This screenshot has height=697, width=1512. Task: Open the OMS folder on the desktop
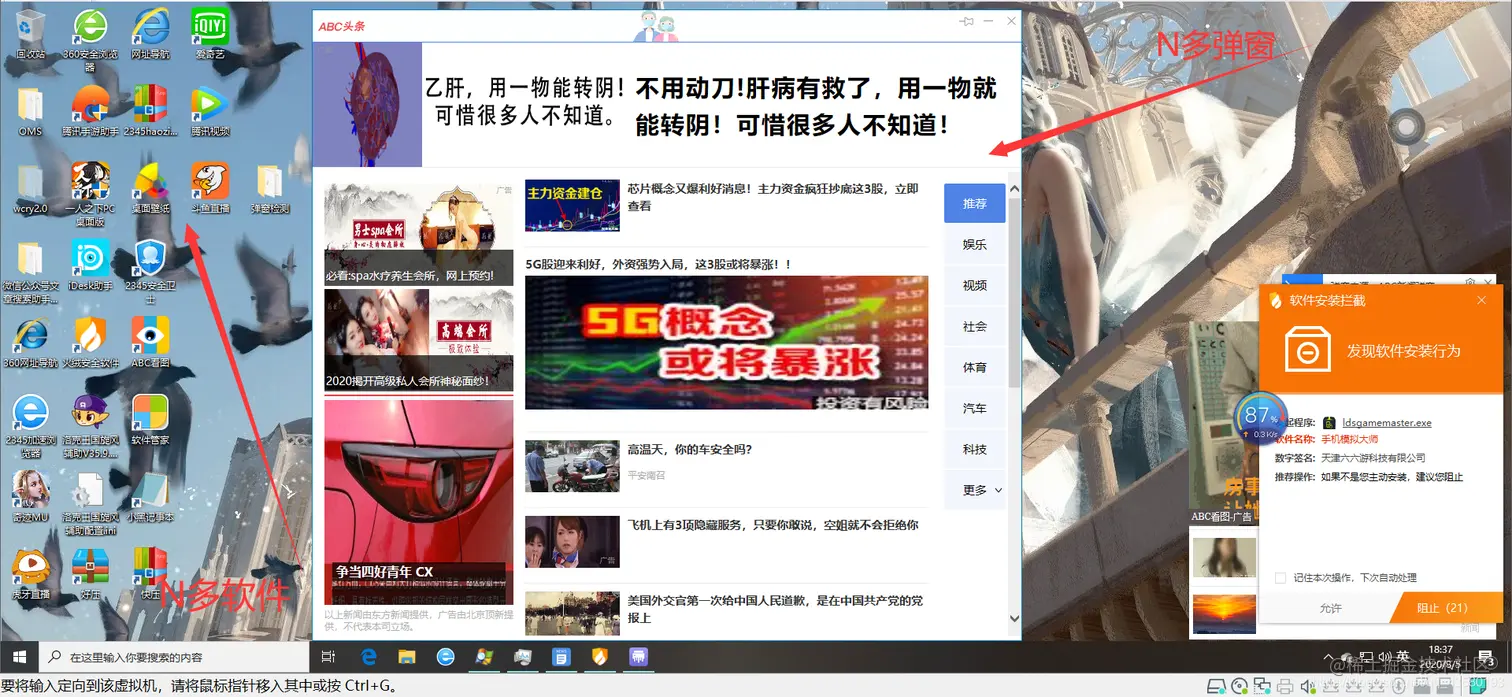tap(31, 110)
